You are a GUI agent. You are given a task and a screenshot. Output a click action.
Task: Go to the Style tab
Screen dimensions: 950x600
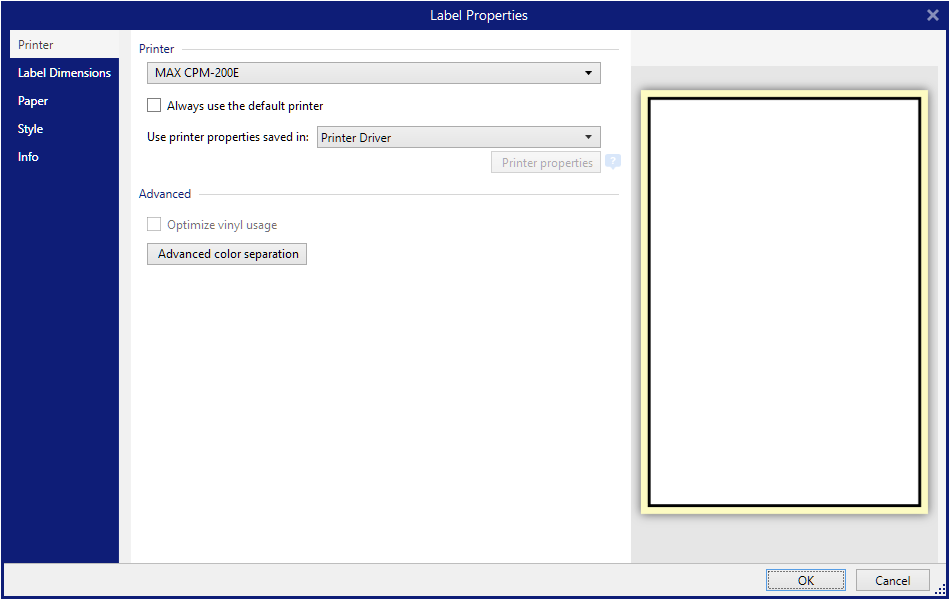click(x=30, y=129)
